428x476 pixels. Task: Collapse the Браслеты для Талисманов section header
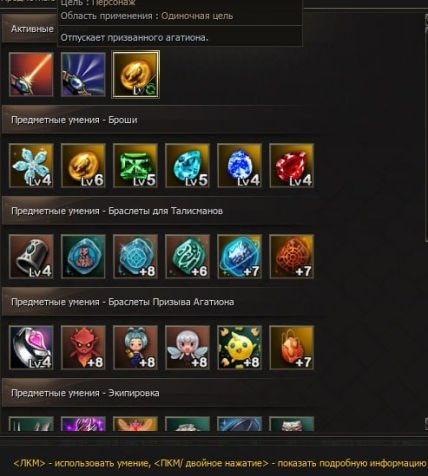pos(160,211)
